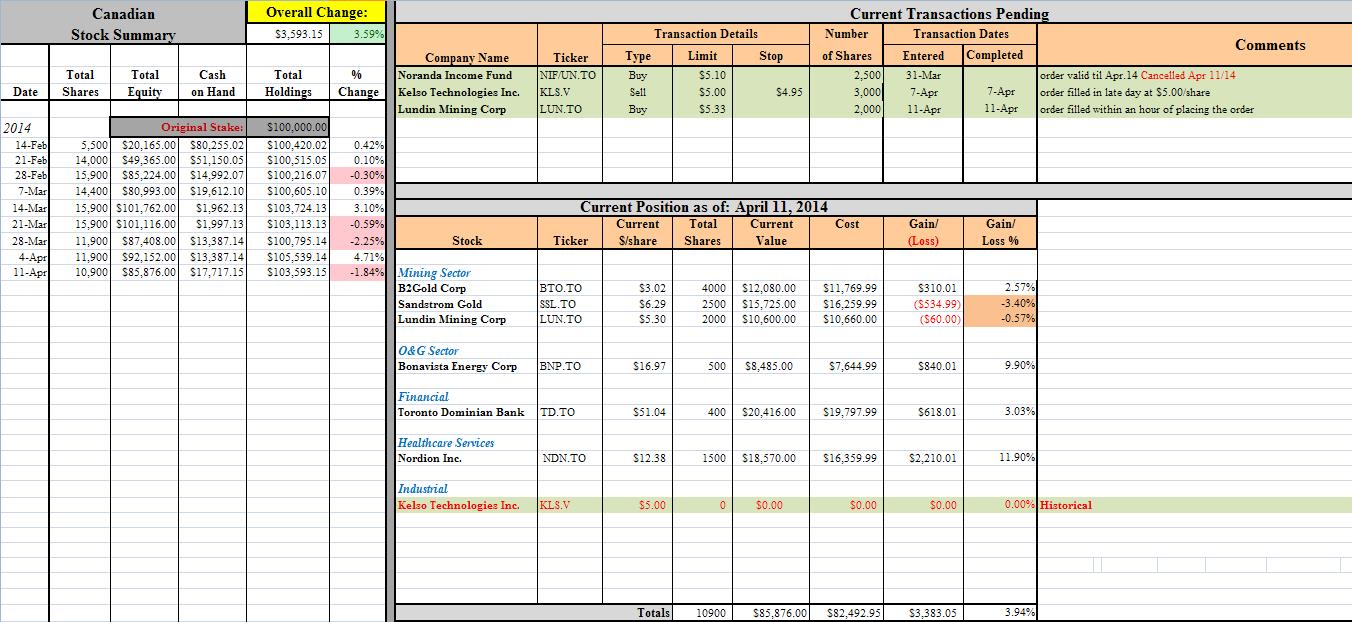Click total holdings $103,724.13 cell
This screenshot has height=622, width=1352.
pyautogui.click(x=288, y=207)
